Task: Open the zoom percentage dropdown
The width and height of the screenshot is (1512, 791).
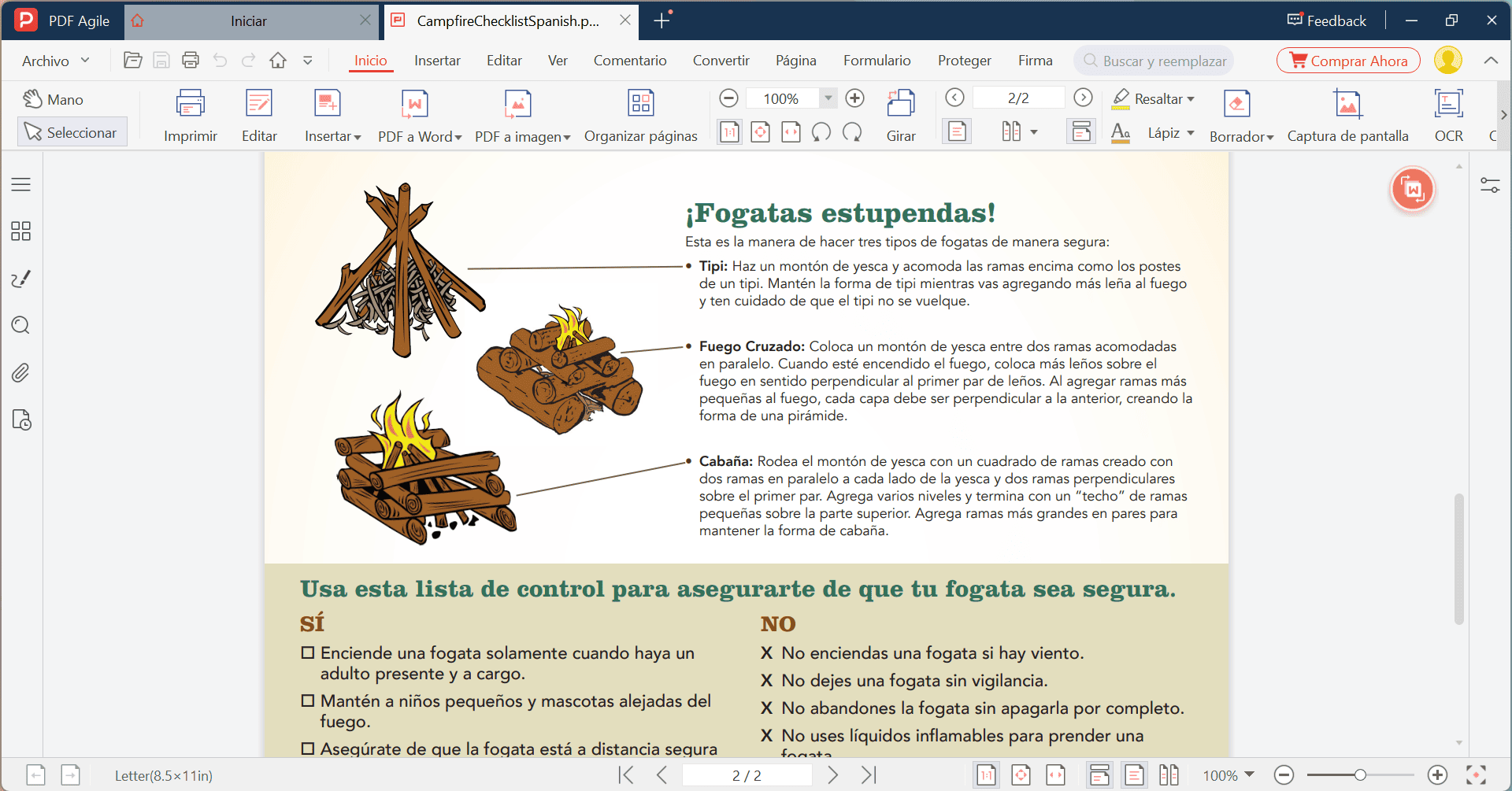Action: pyautogui.click(x=827, y=98)
